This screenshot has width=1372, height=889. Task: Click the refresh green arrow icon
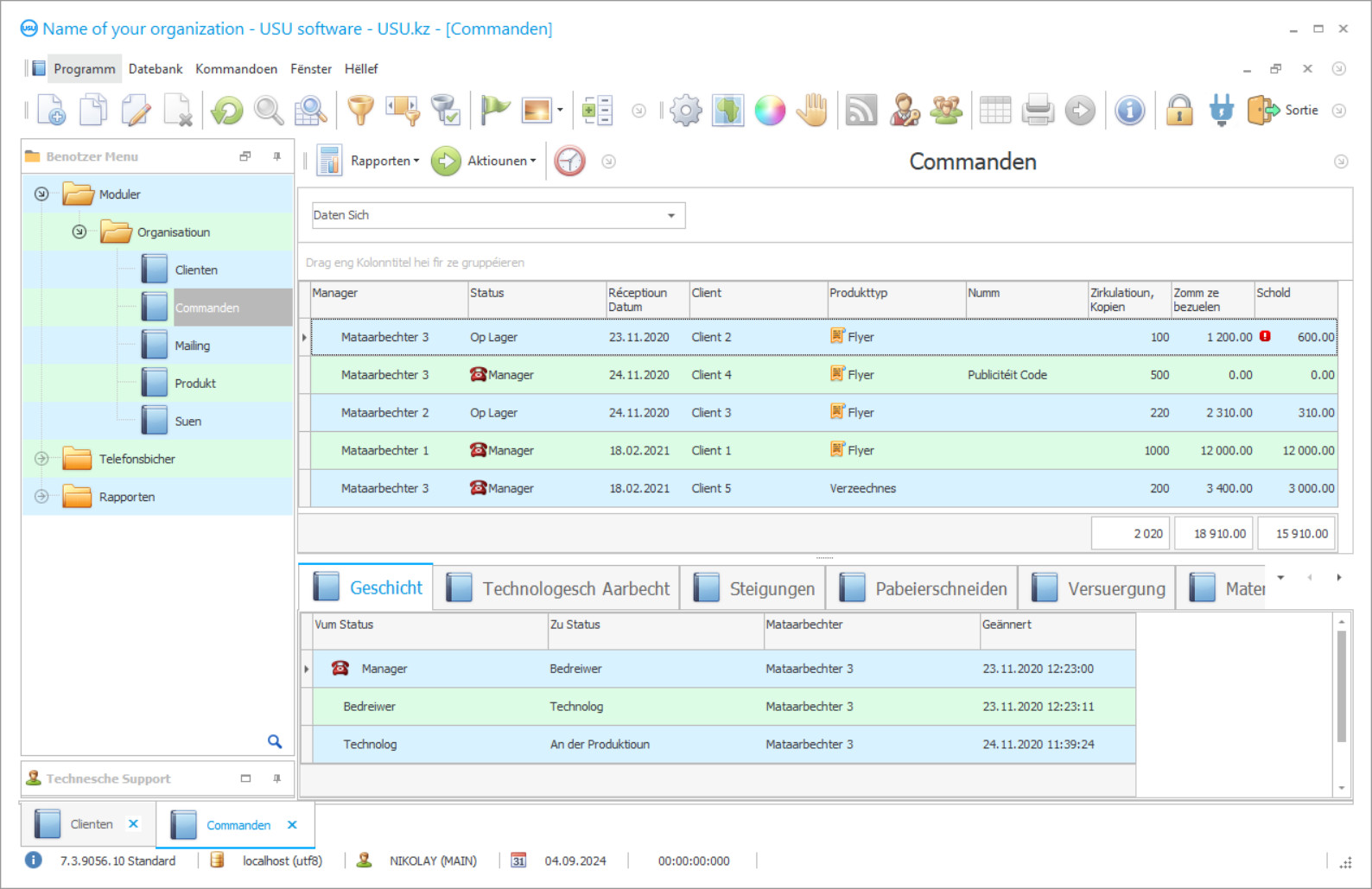click(x=227, y=111)
